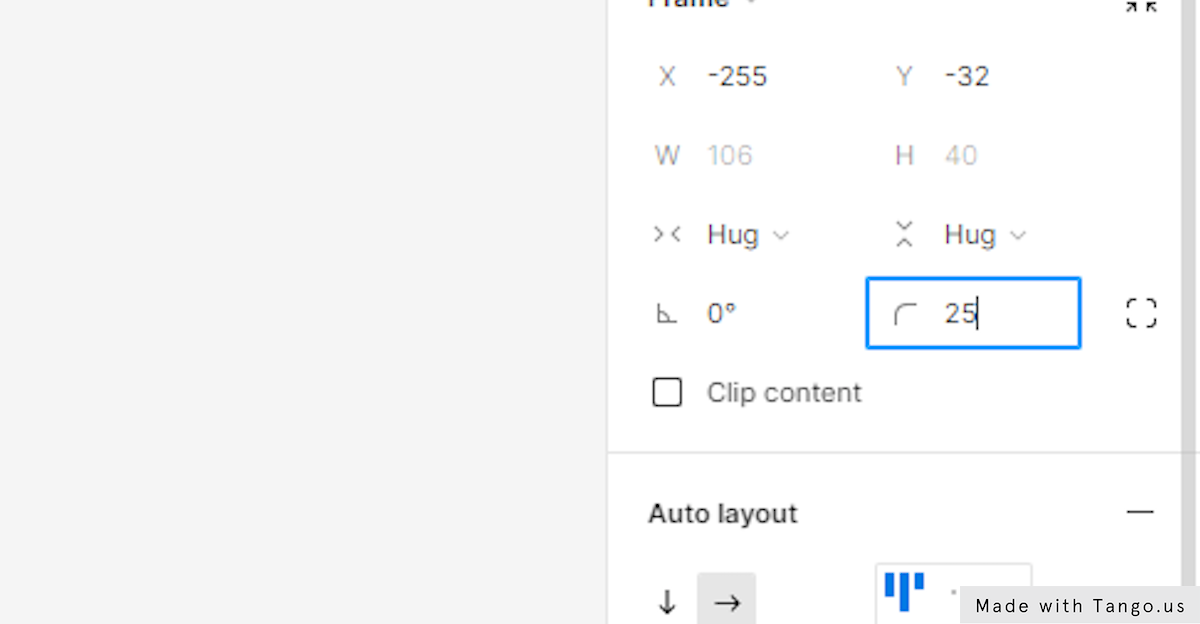The width and height of the screenshot is (1200, 624).
Task: Click the corner radius icon
Action: (x=905, y=315)
